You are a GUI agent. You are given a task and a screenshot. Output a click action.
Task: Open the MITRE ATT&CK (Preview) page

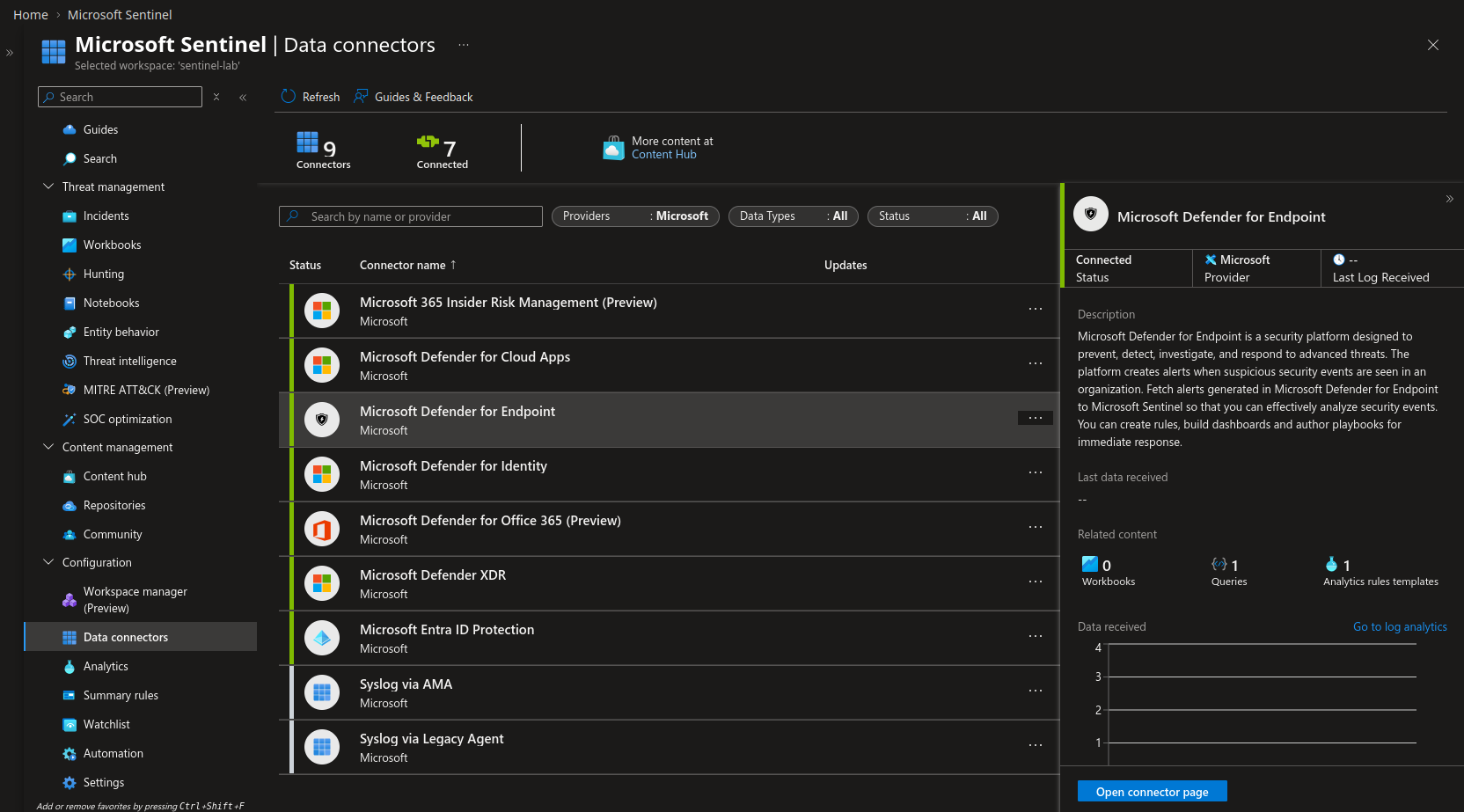[145, 390]
